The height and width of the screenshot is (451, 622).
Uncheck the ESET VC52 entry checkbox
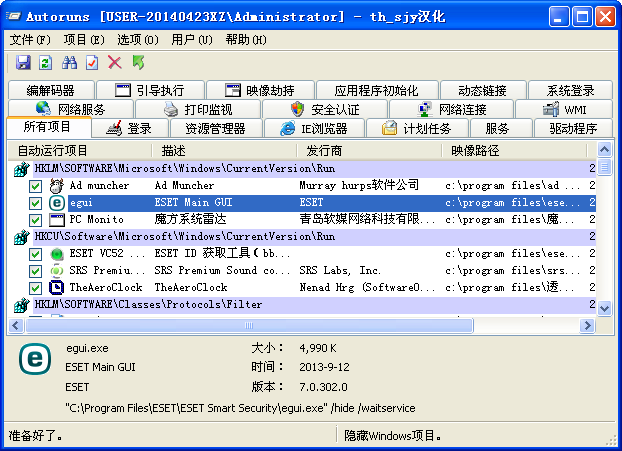click(x=35, y=254)
